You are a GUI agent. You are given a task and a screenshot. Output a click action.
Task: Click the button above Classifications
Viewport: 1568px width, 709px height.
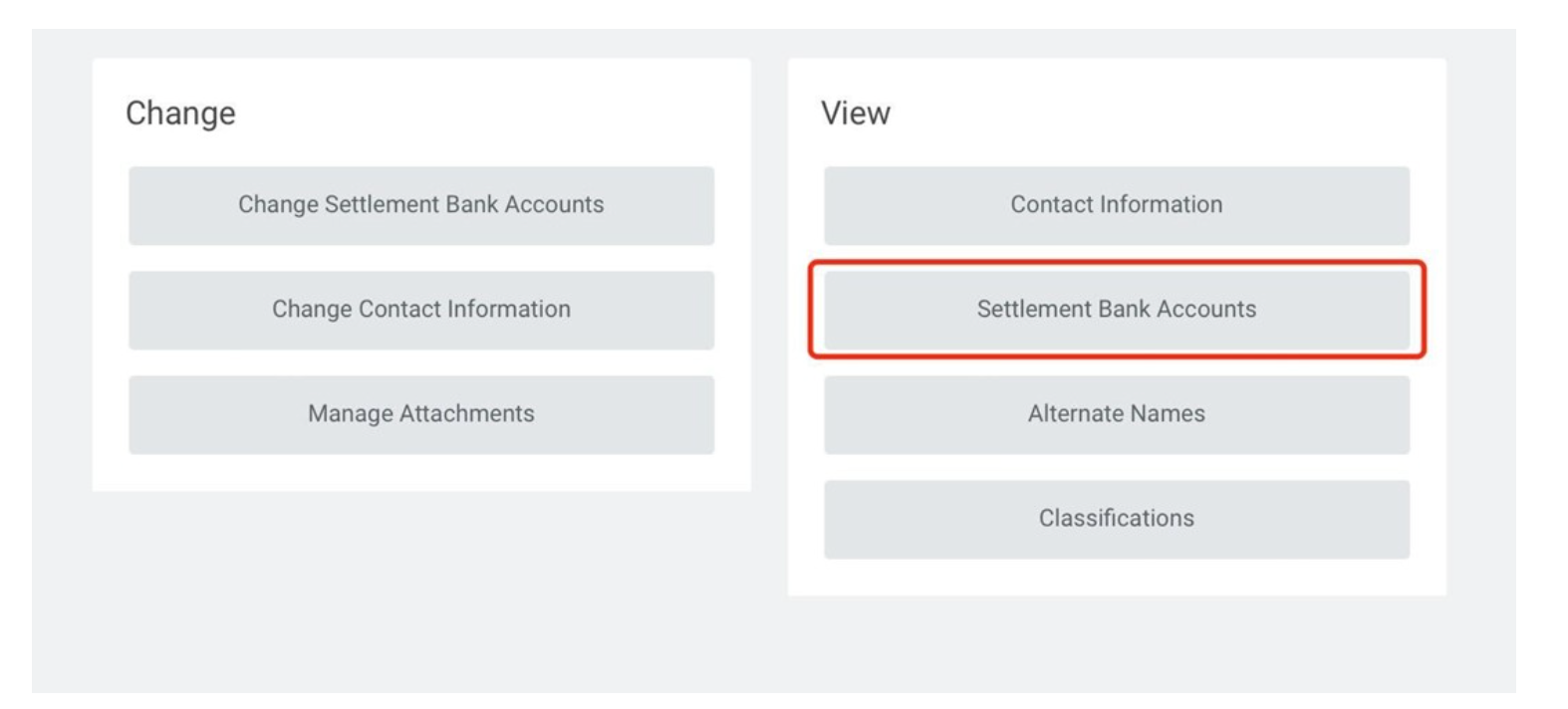1116,414
